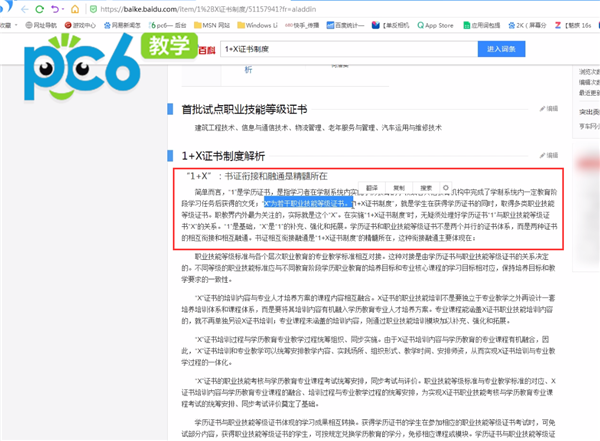Viewport: 600px width, 441px height.
Task: Click the 析 link in the table of contents
Action: tap(248, 70)
